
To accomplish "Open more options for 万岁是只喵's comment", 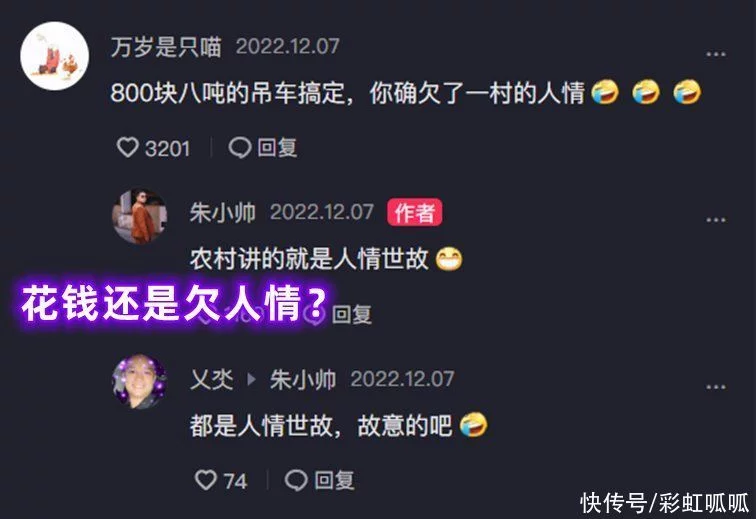I will click(716, 54).
